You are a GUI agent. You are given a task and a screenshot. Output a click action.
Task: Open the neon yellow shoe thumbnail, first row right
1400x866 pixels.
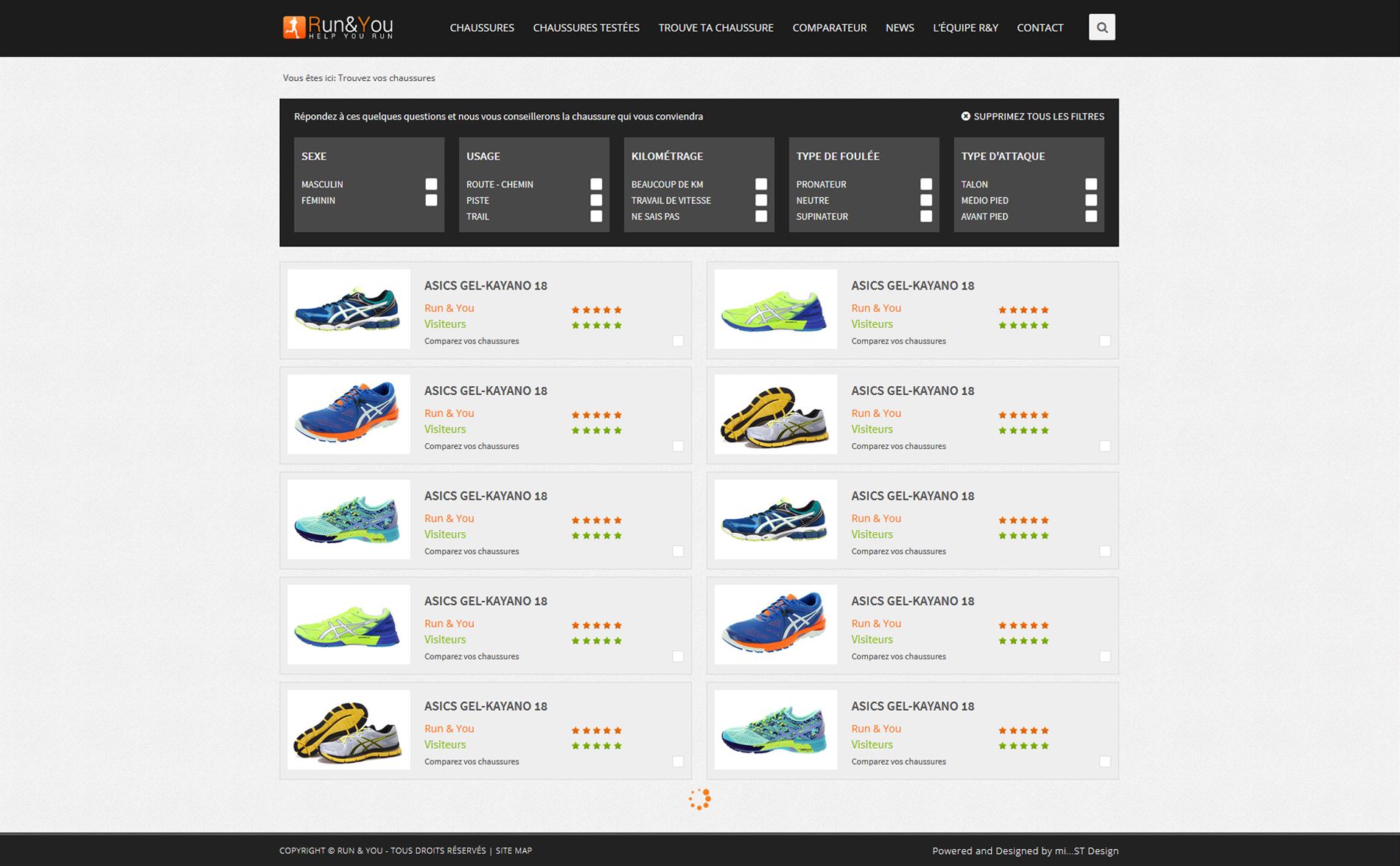776,309
